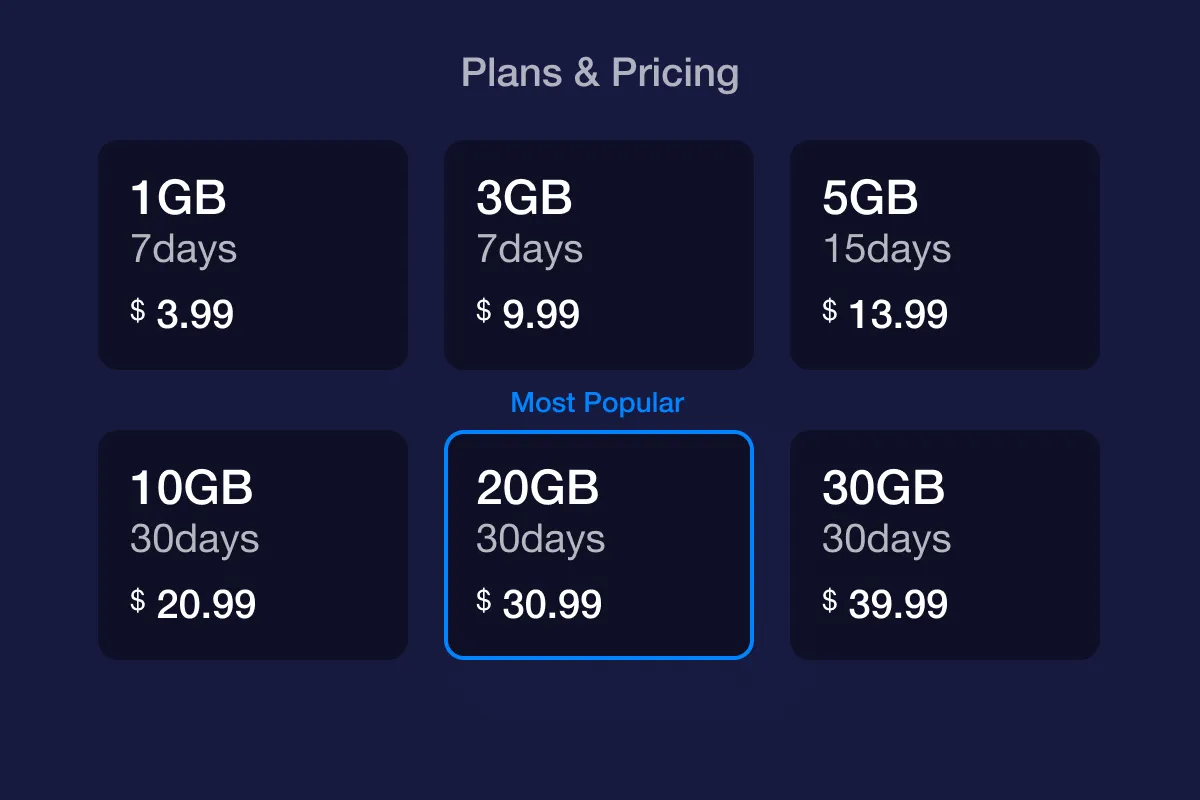1200x800 pixels.
Task: Click the $20.99 price
Action: (194, 604)
